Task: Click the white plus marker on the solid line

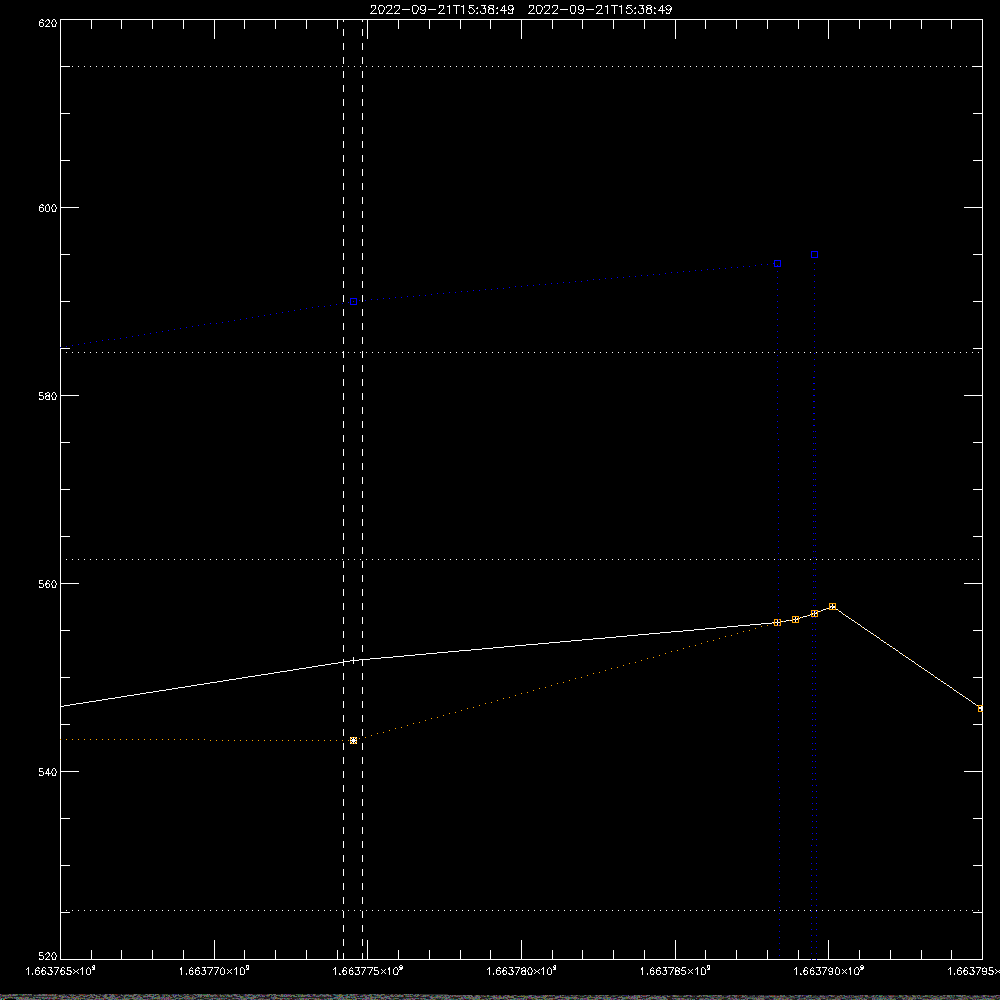Action: tap(353, 661)
